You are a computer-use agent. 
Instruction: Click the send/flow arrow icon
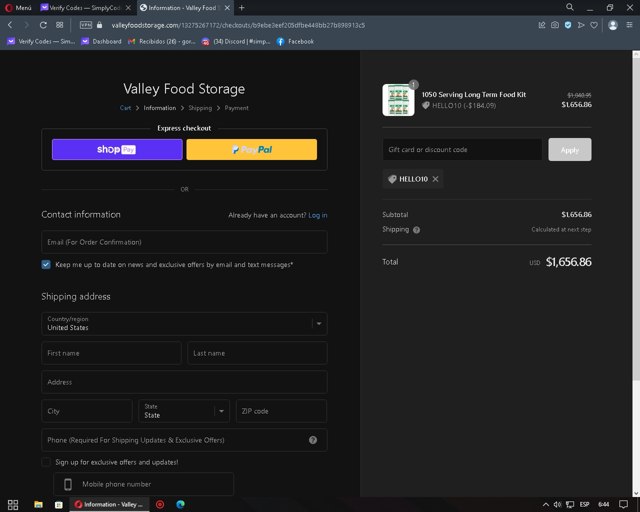coord(581,25)
